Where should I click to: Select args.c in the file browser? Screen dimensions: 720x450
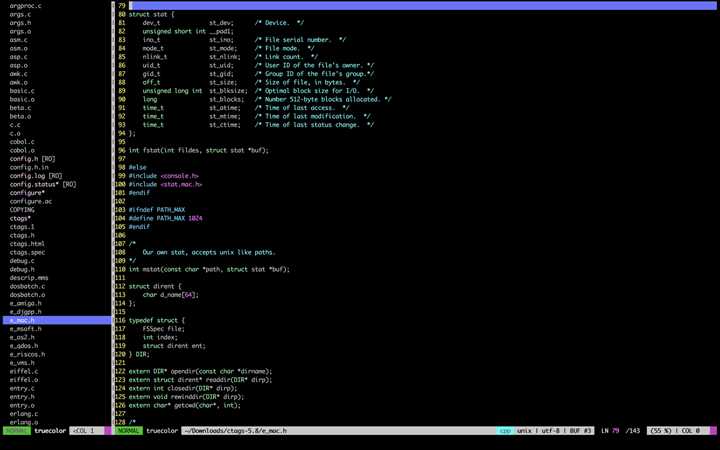click(x=20, y=14)
